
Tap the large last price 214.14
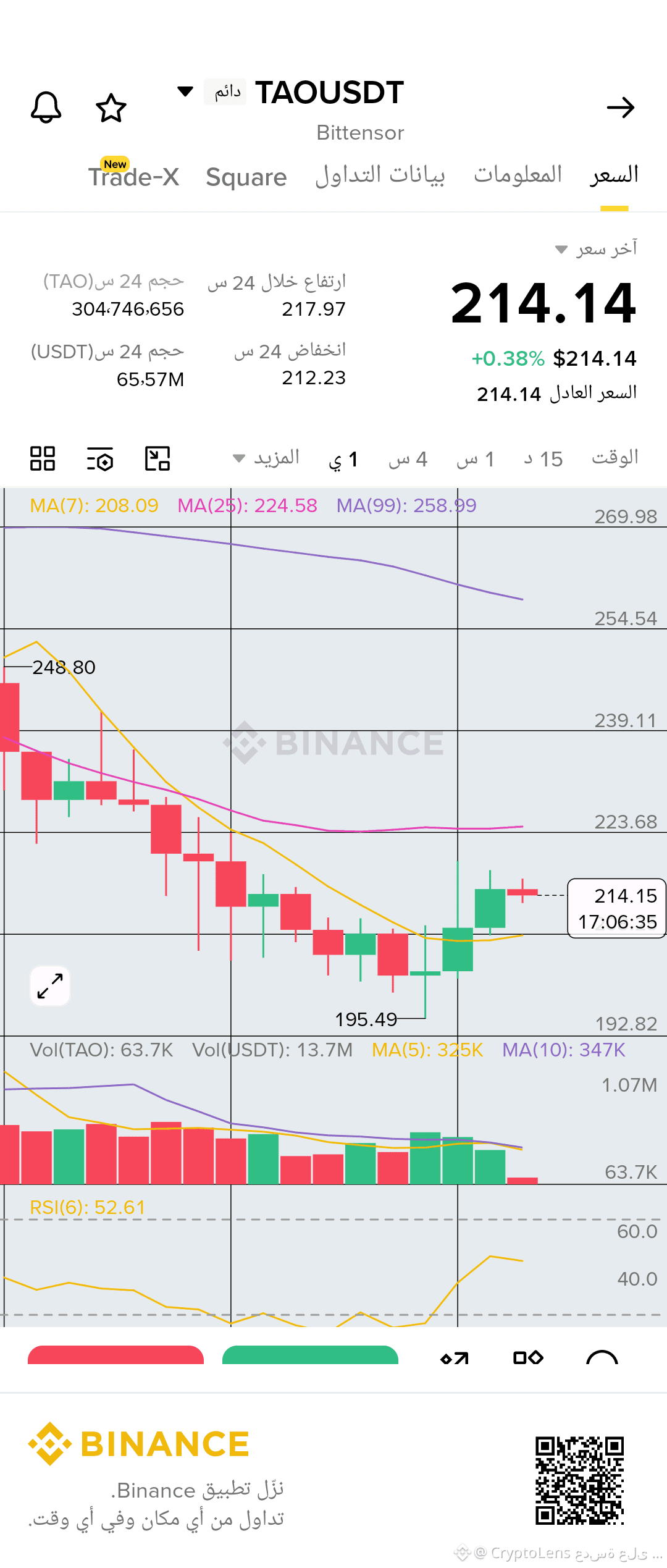tap(543, 303)
